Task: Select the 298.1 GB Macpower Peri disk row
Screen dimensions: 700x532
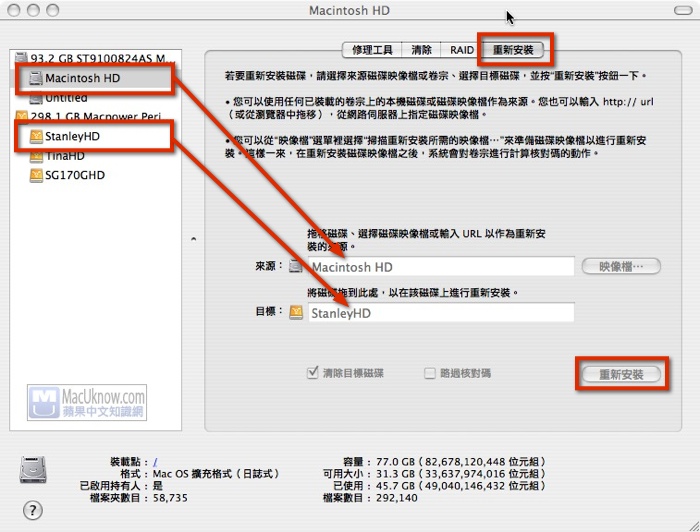Action: coord(96,116)
